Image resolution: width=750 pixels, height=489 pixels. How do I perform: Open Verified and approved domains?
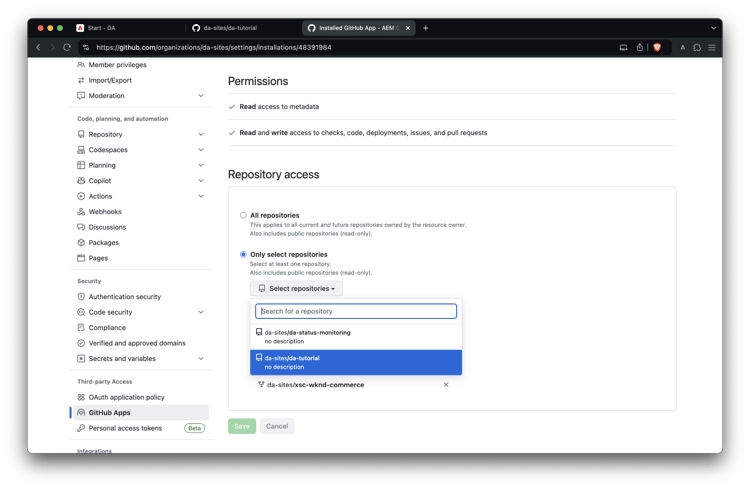point(137,343)
